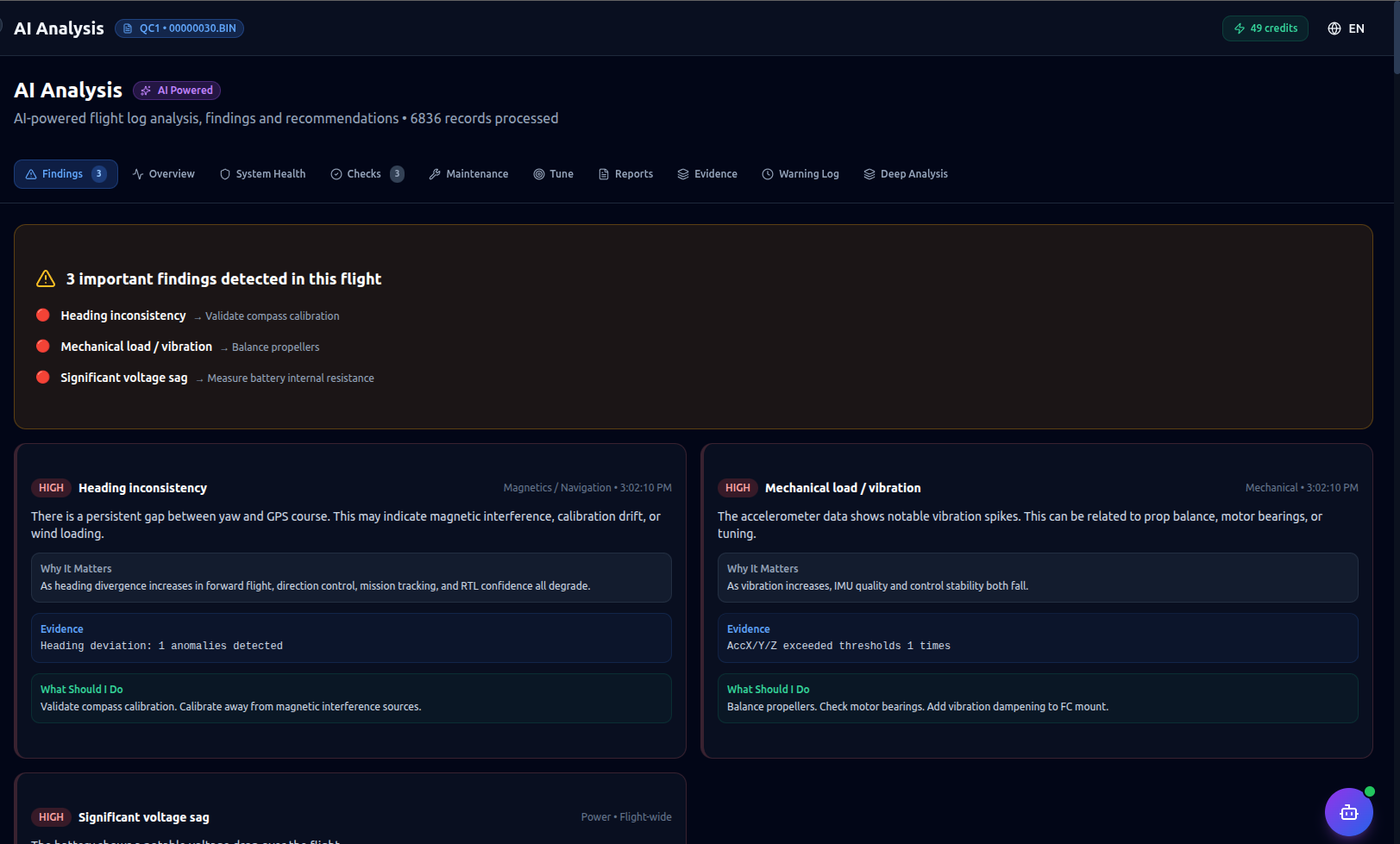Click the Findings count badge 3
The width and height of the screenshot is (1400, 844).
click(x=99, y=174)
